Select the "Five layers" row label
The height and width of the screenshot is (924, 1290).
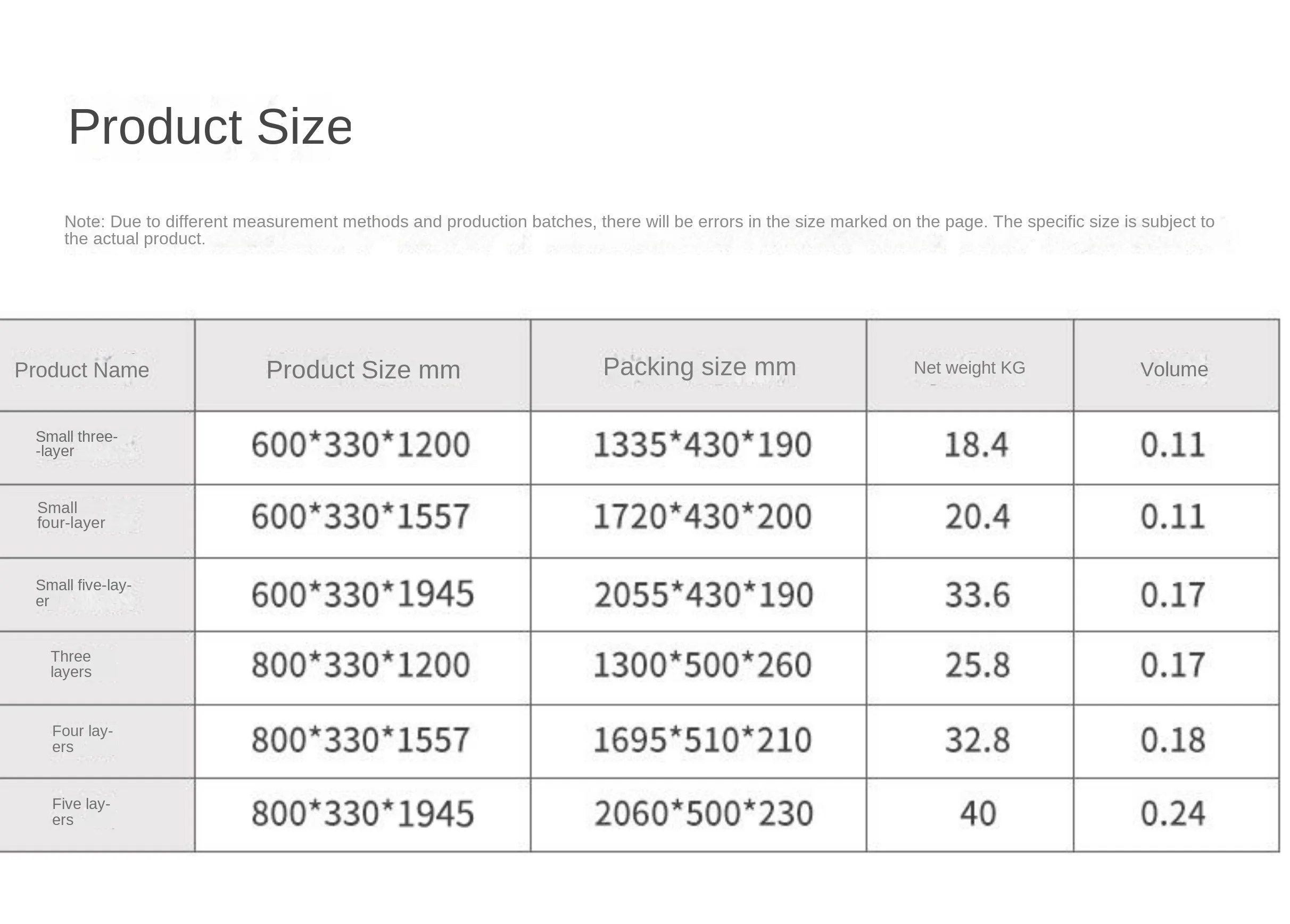[x=81, y=811]
